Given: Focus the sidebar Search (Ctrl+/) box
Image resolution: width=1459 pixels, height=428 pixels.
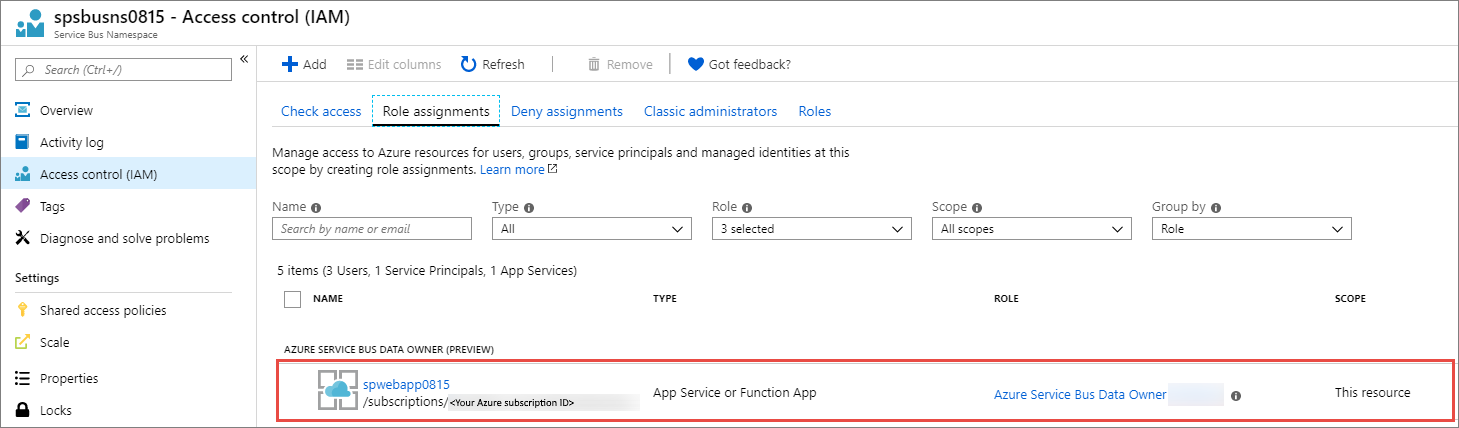Looking at the screenshot, I should pyautogui.click(x=124, y=70).
